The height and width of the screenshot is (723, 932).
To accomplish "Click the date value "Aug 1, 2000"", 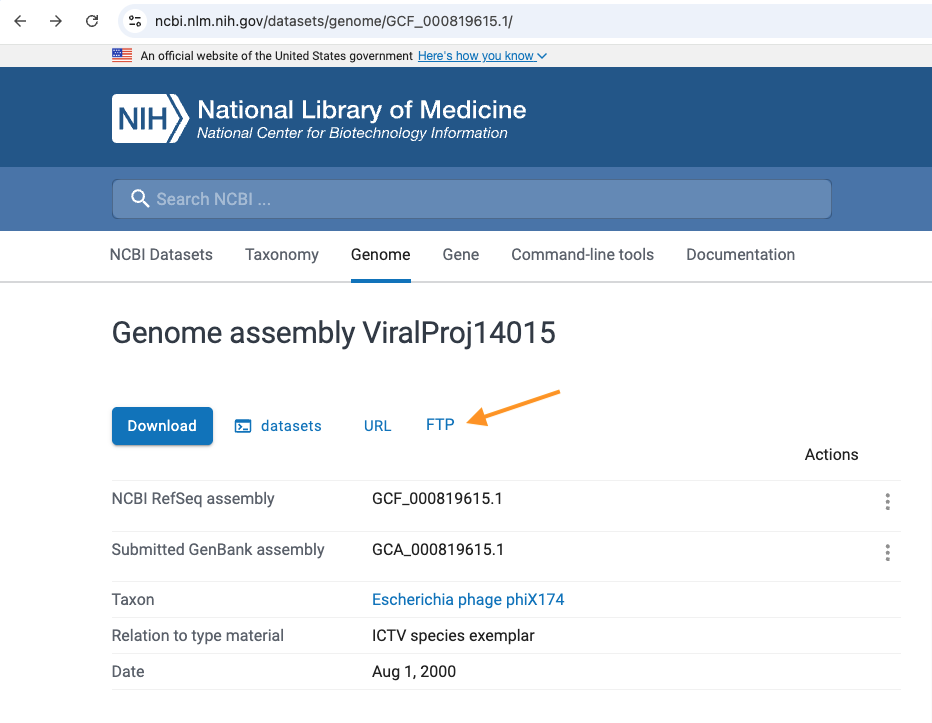I will (x=414, y=671).
